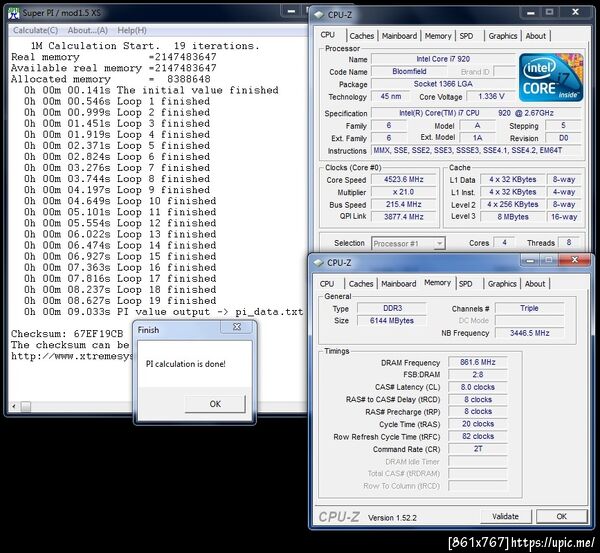Click the CAS# Latency value 8.0 clocks
This screenshot has width=600, height=553.
[x=478, y=387]
